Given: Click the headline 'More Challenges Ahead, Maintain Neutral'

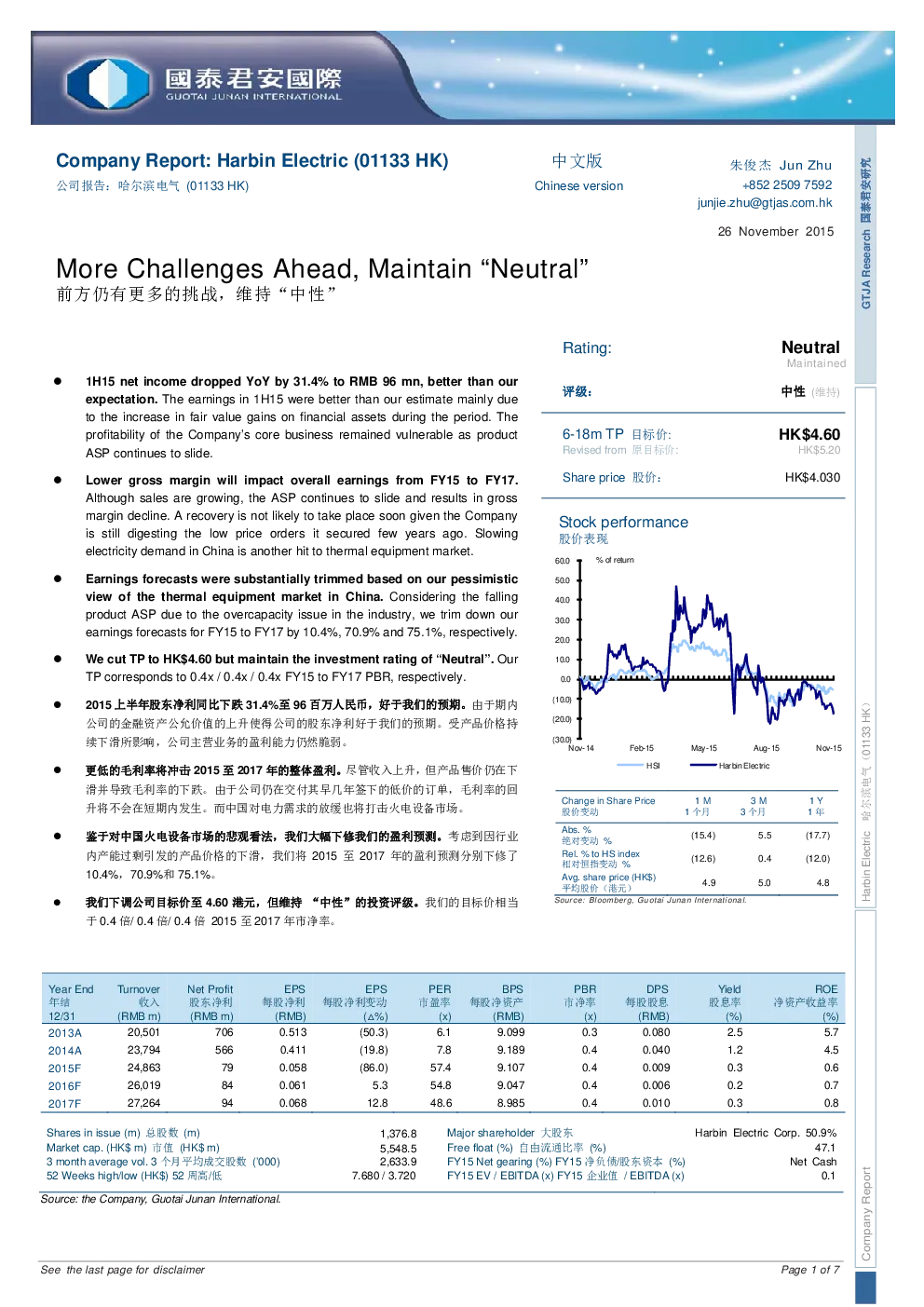Looking at the screenshot, I should (x=322, y=268).
